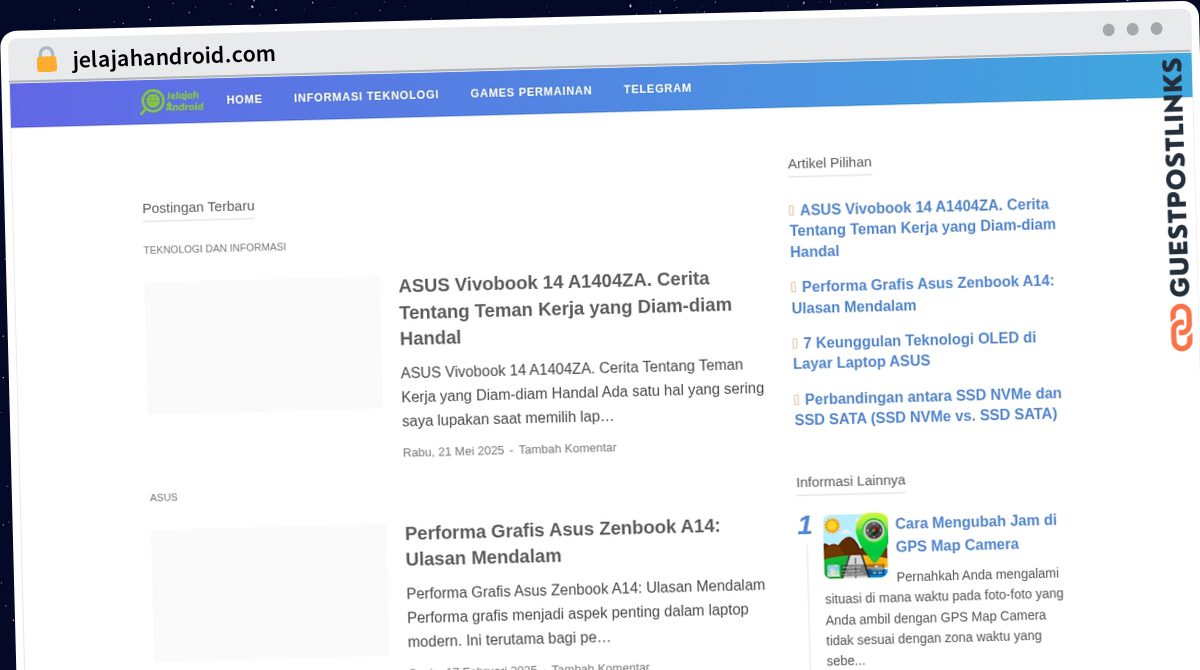1200x670 pixels.
Task: Open sidebar link Perbandingan SSD NVMe dan SATA
Action: coord(928,405)
